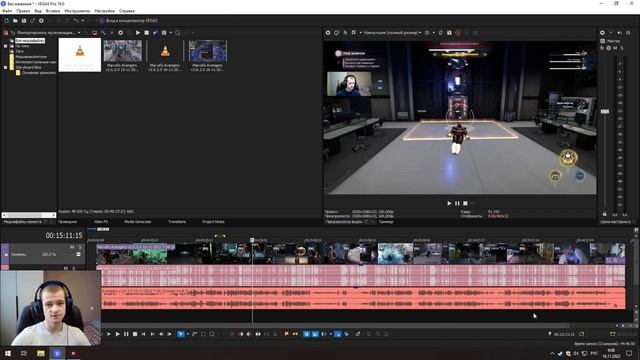Select the Tags media bin

pos(19,51)
